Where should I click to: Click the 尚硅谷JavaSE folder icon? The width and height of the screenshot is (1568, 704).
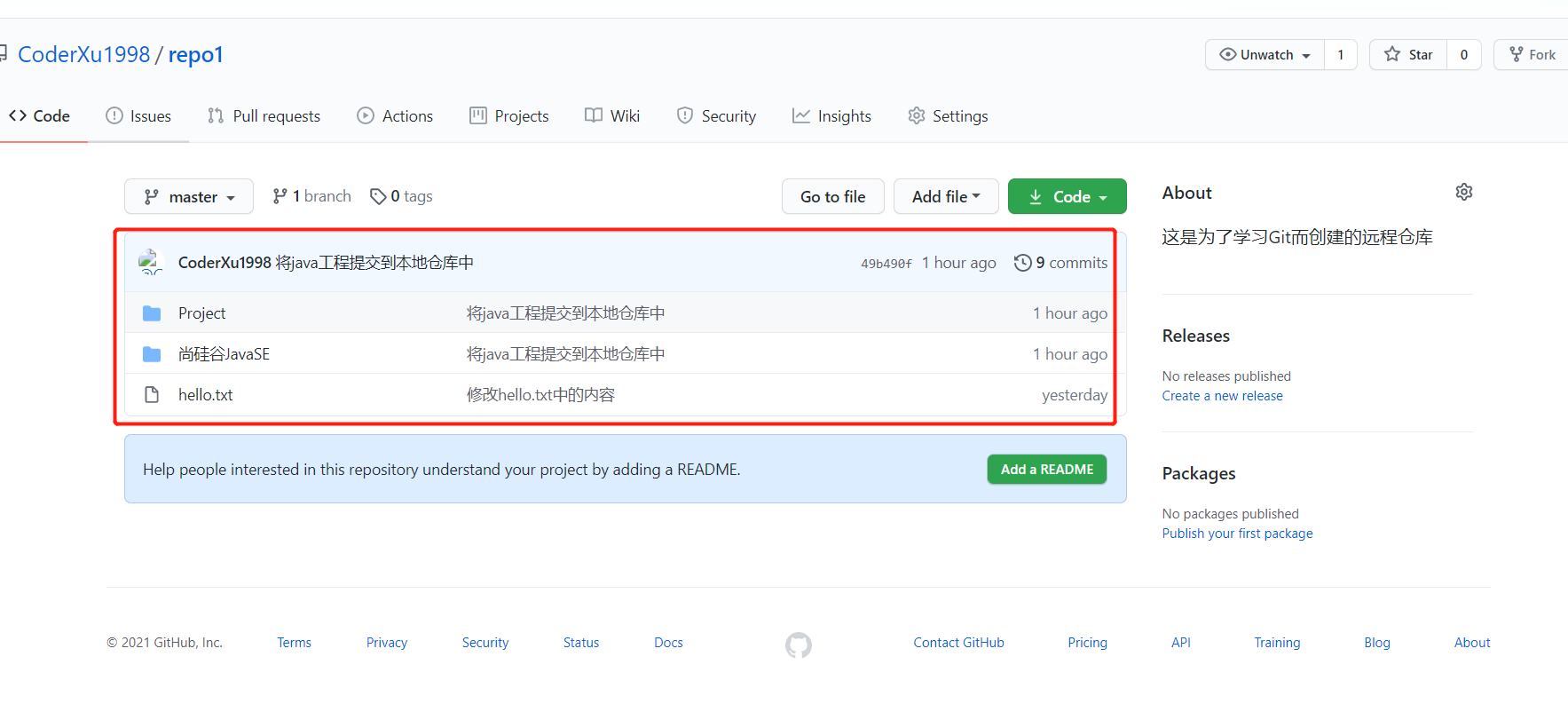(x=152, y=354)
